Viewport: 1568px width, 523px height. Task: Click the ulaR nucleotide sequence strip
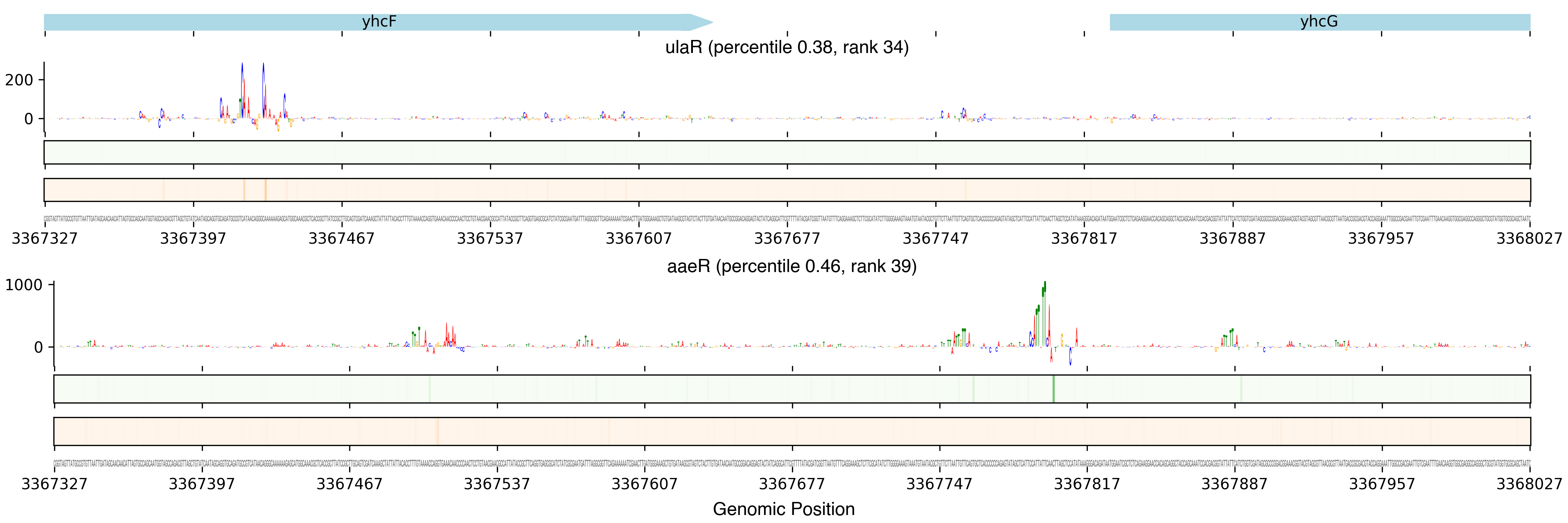tap(787, 219)
